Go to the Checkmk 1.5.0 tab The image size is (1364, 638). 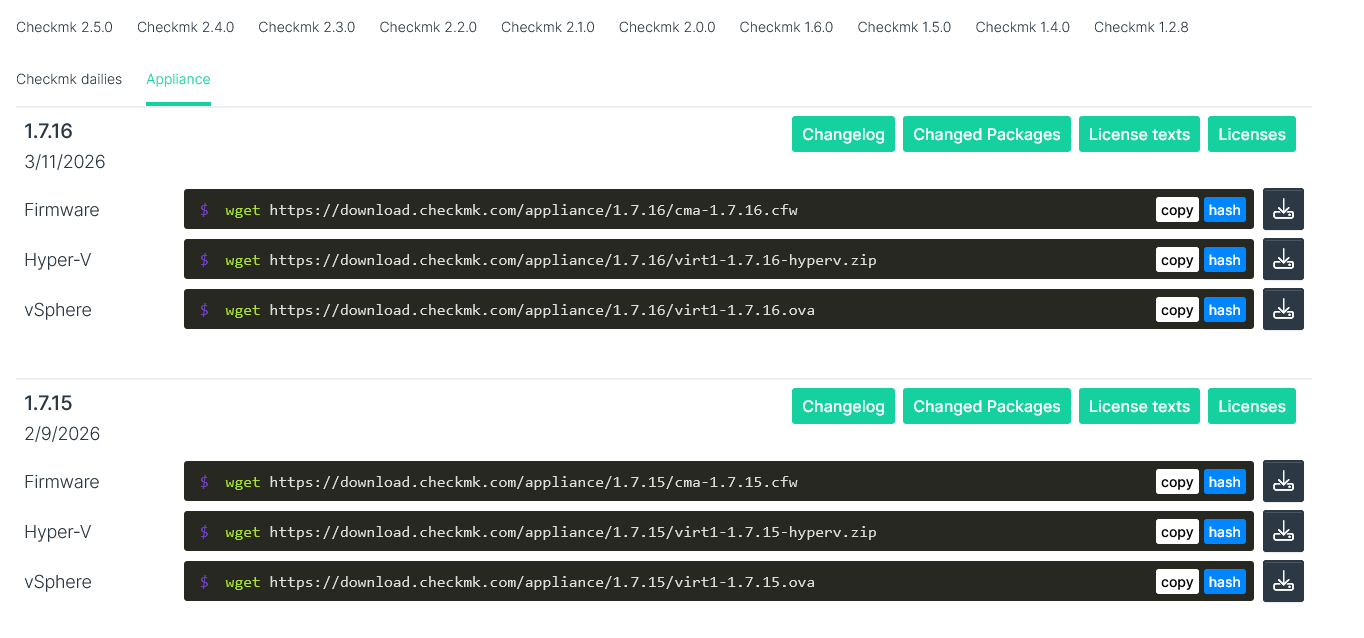pyautogui.click(x=904, y=27)
